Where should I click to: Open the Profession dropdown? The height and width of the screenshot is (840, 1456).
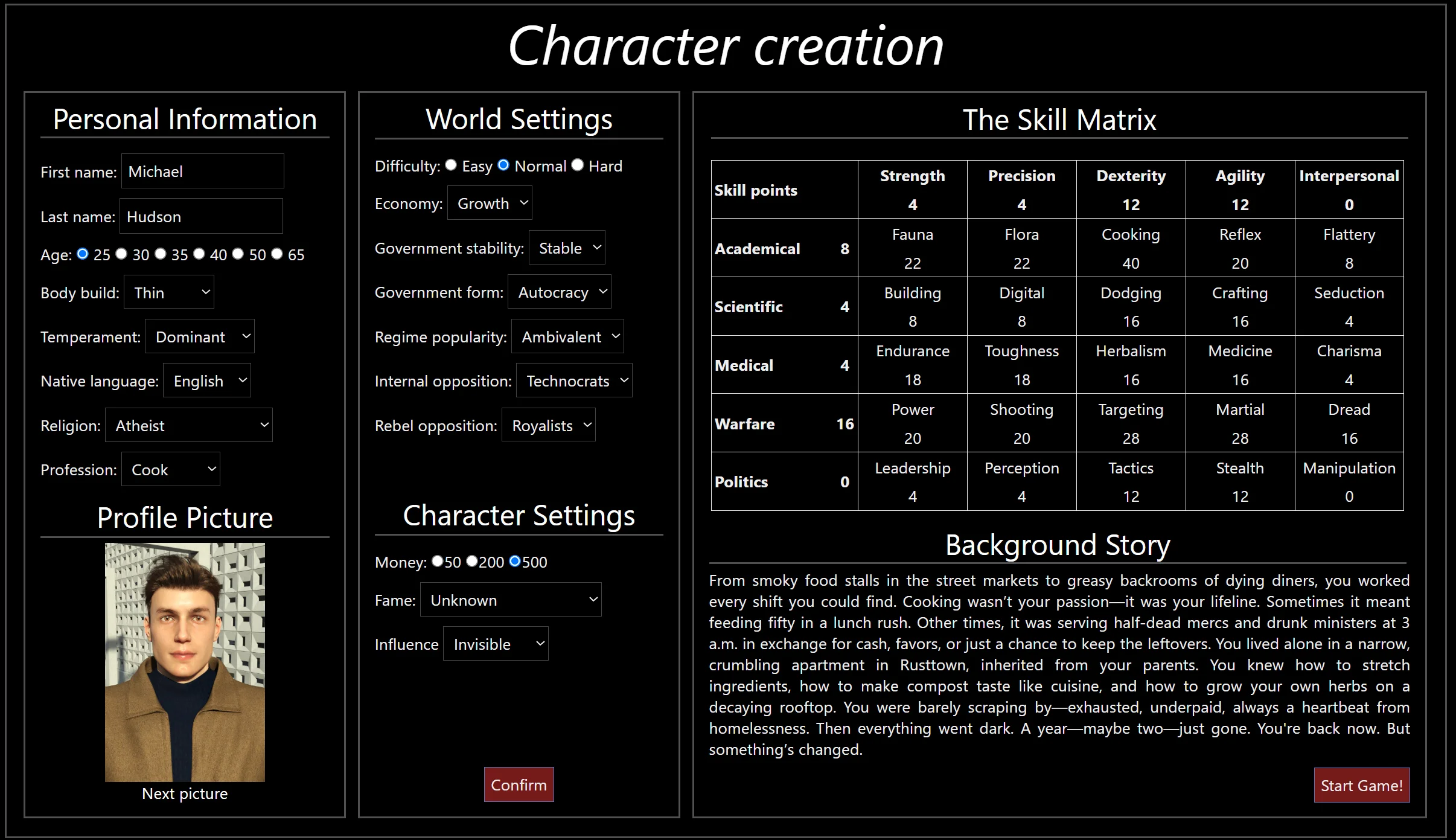(171, 470)
